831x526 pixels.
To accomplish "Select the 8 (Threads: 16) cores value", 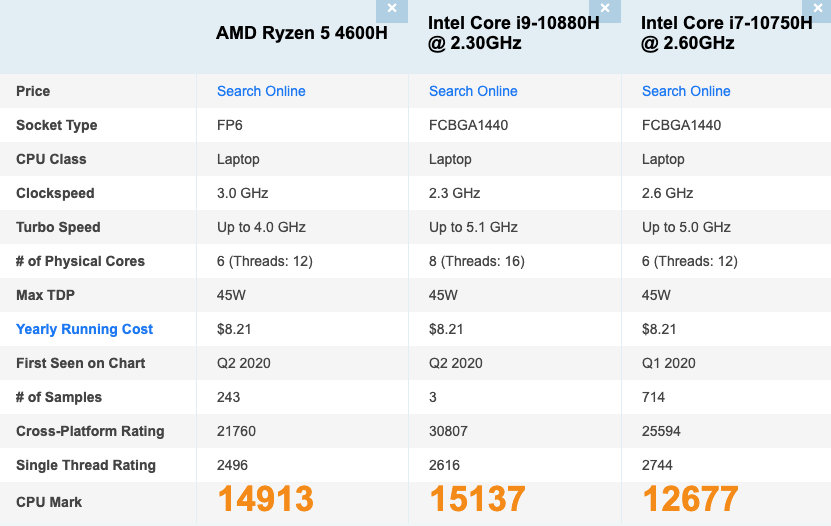I will point(476,261).
